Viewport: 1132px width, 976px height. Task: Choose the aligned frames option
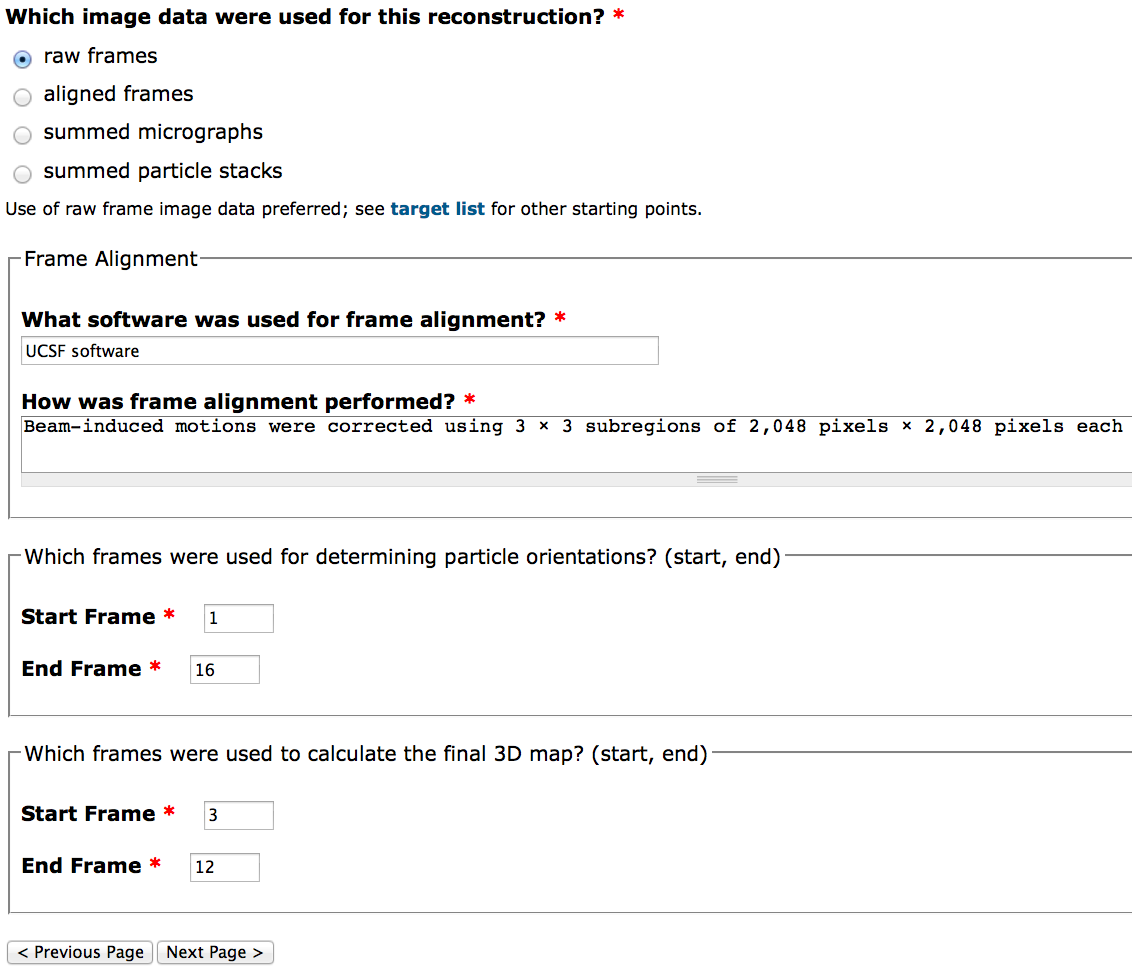tap(22, 97)
